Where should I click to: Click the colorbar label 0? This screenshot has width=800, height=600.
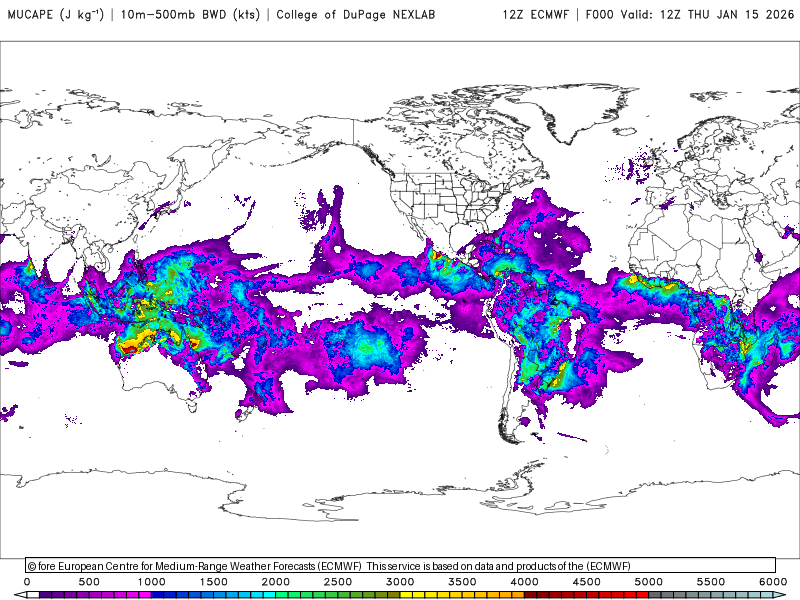click(27, 582)
